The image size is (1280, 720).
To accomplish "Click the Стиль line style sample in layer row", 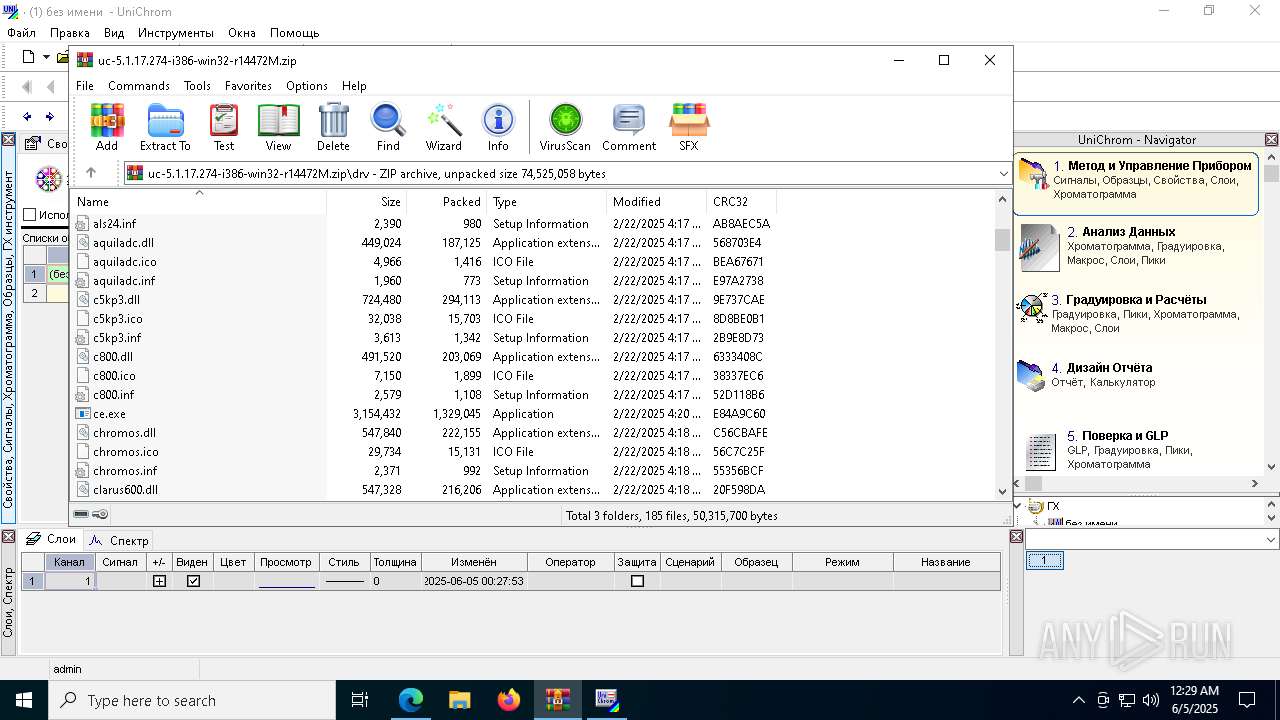I will click(344, 581).
